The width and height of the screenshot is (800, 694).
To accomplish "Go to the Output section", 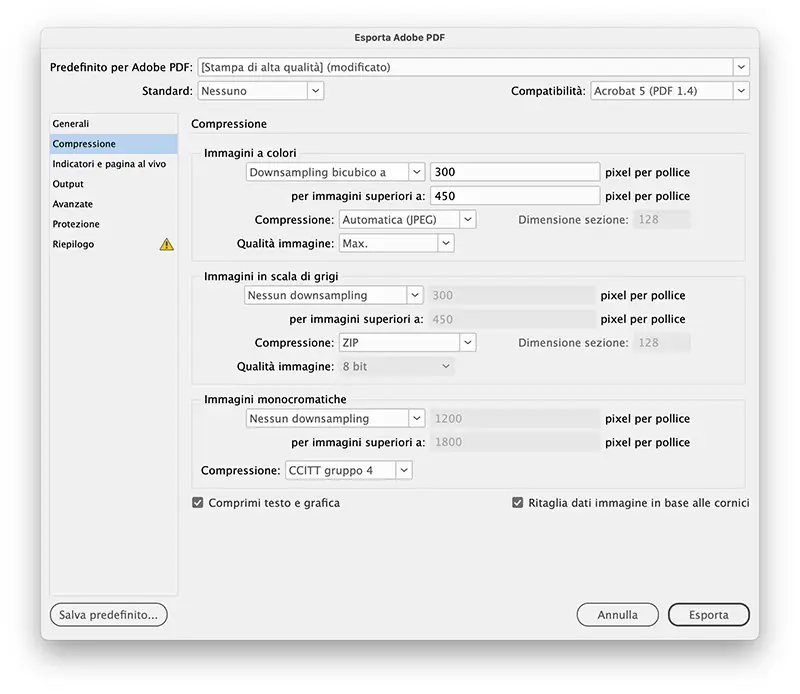I will tap(68, 184).
